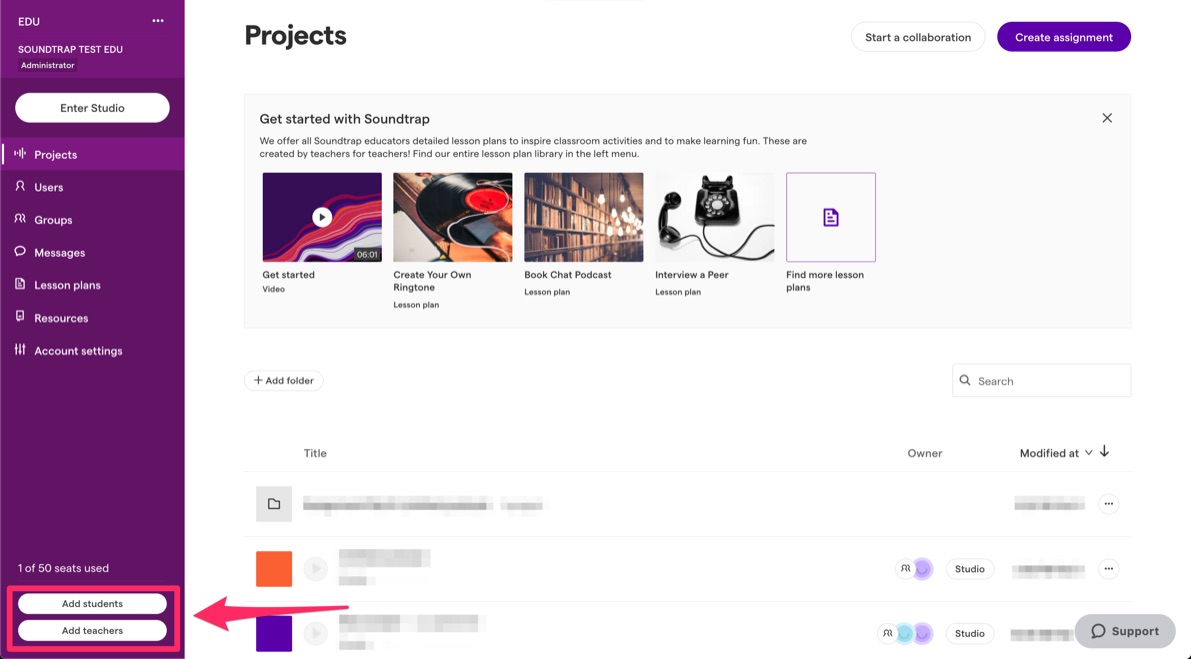Toggle sort direction arrow next to Modified at

pos(1104,452)
